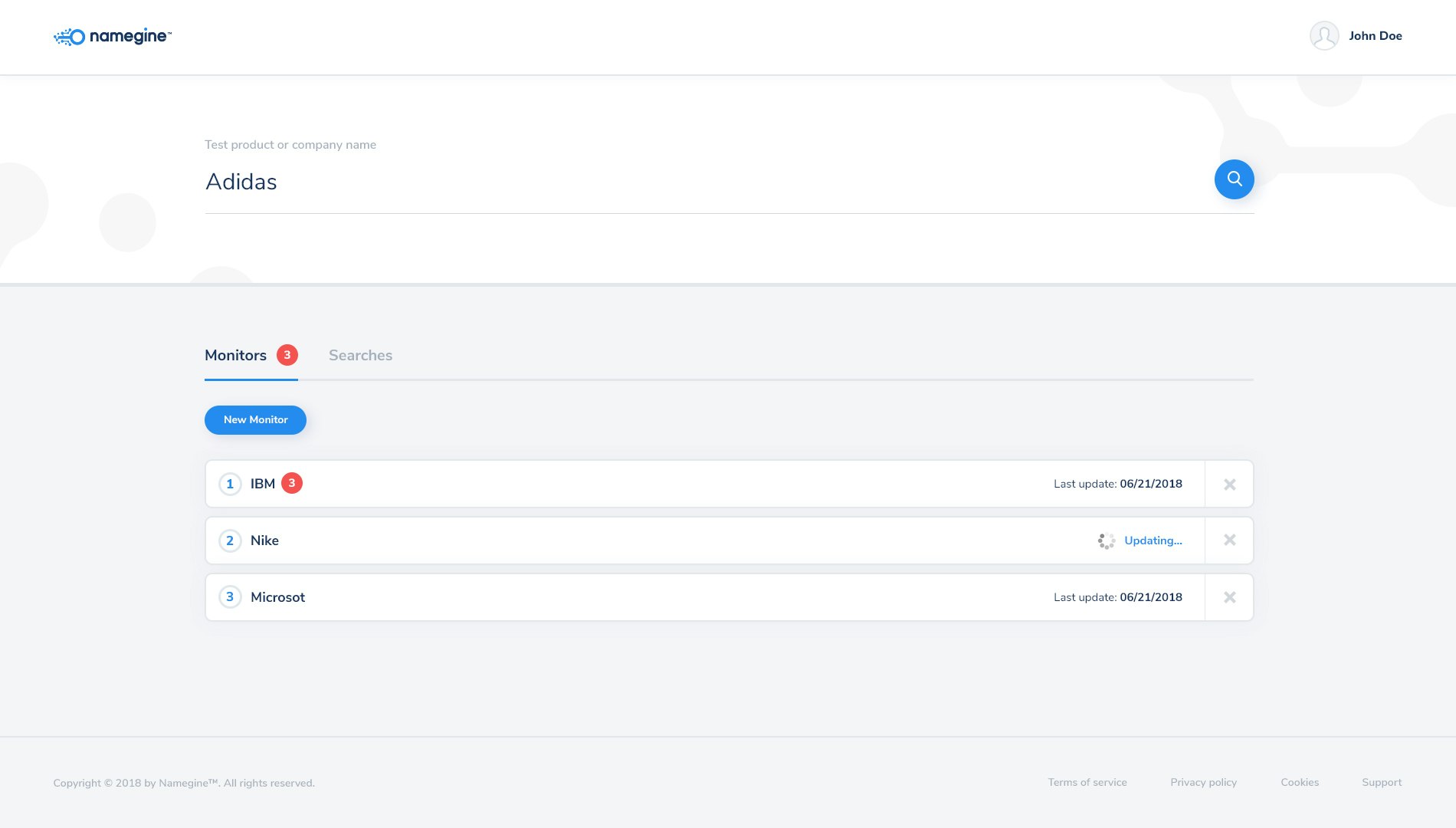Open the John Doe avatar icon
Viewport: 1456px width, 828px height.
(1324, 36)
